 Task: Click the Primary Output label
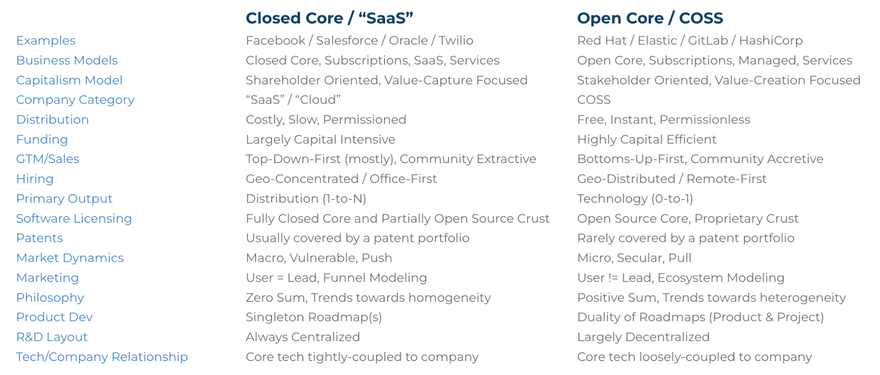coord(64,199)
